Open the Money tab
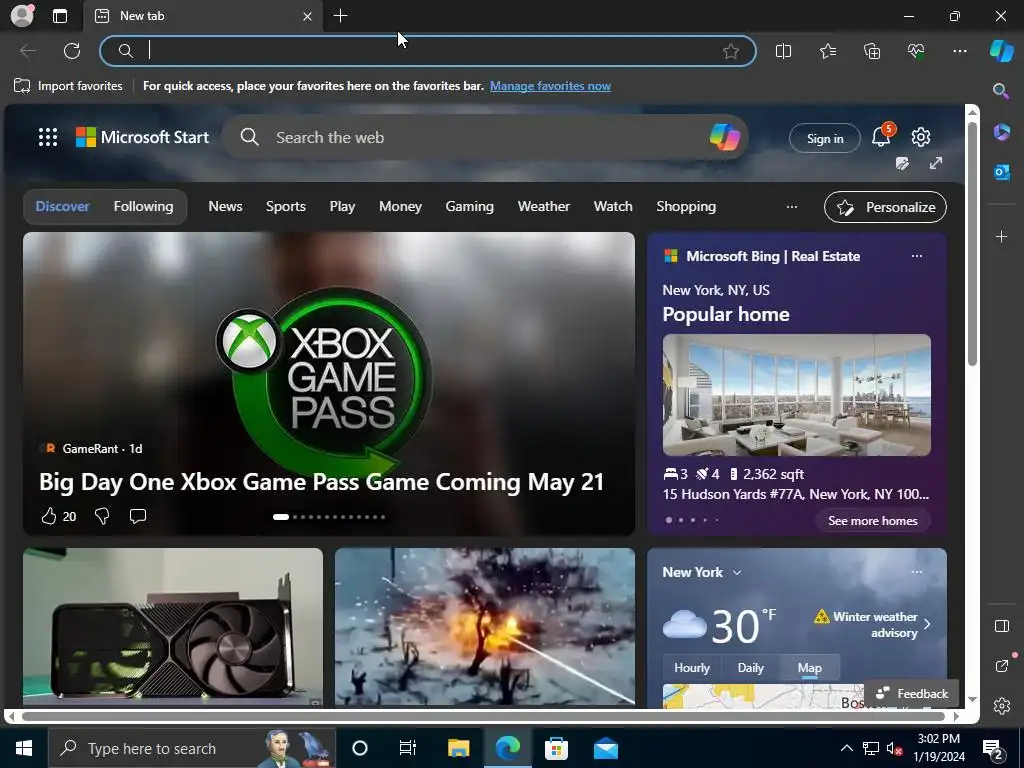Screen dimensions: 1024x768 (400, 206)
